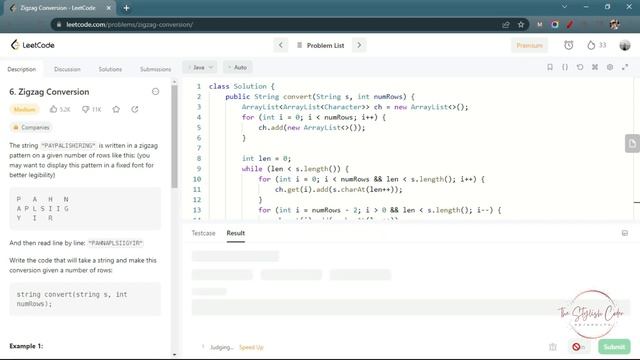Click the Premium button
Screen dimensions: 640x360
click(x=529, y=45)
